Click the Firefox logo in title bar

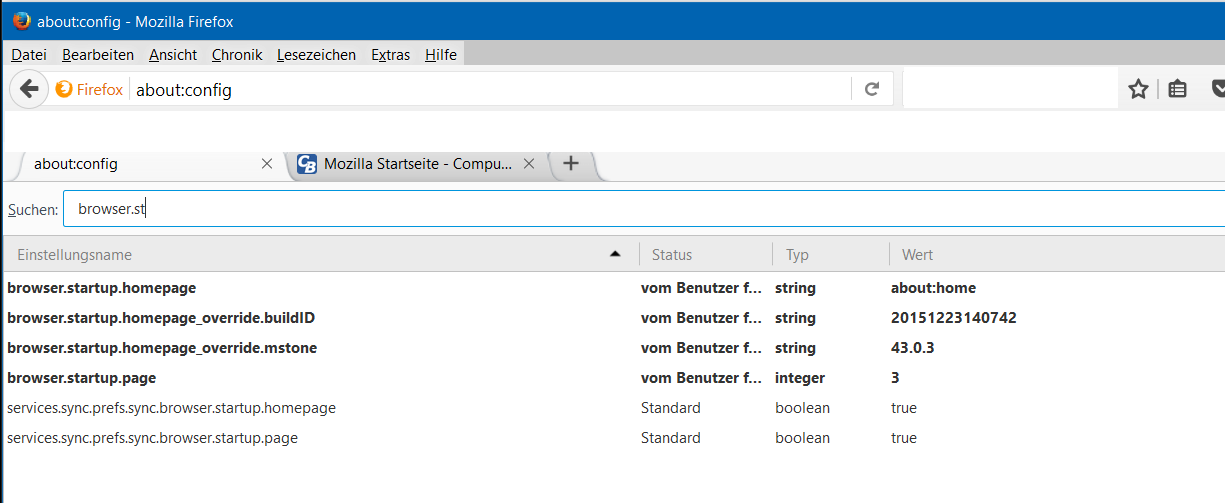pos(21,20)
